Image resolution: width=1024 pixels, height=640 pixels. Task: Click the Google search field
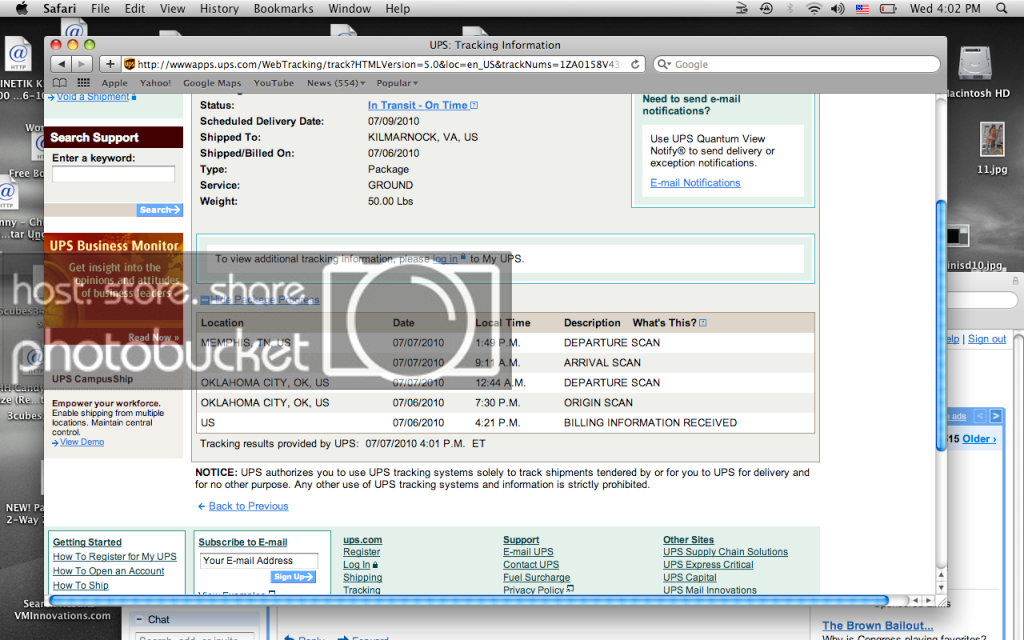pyautogui.click(x=797, y=64)
